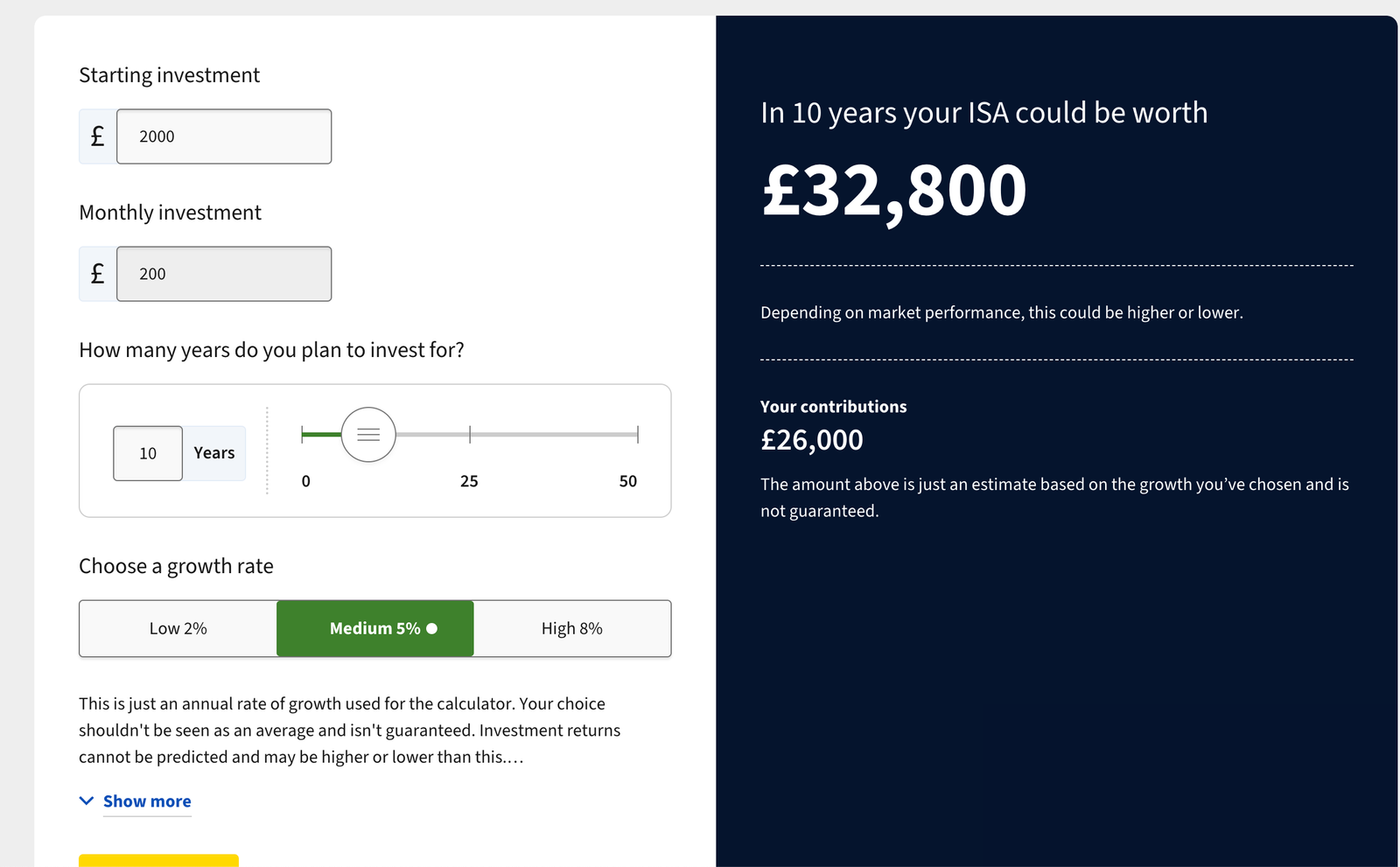Viewport: 1400px width, 867px height.
Task: Click inside the Starting investment amount field
Action: pyautogui.click(x=223, y=136)
